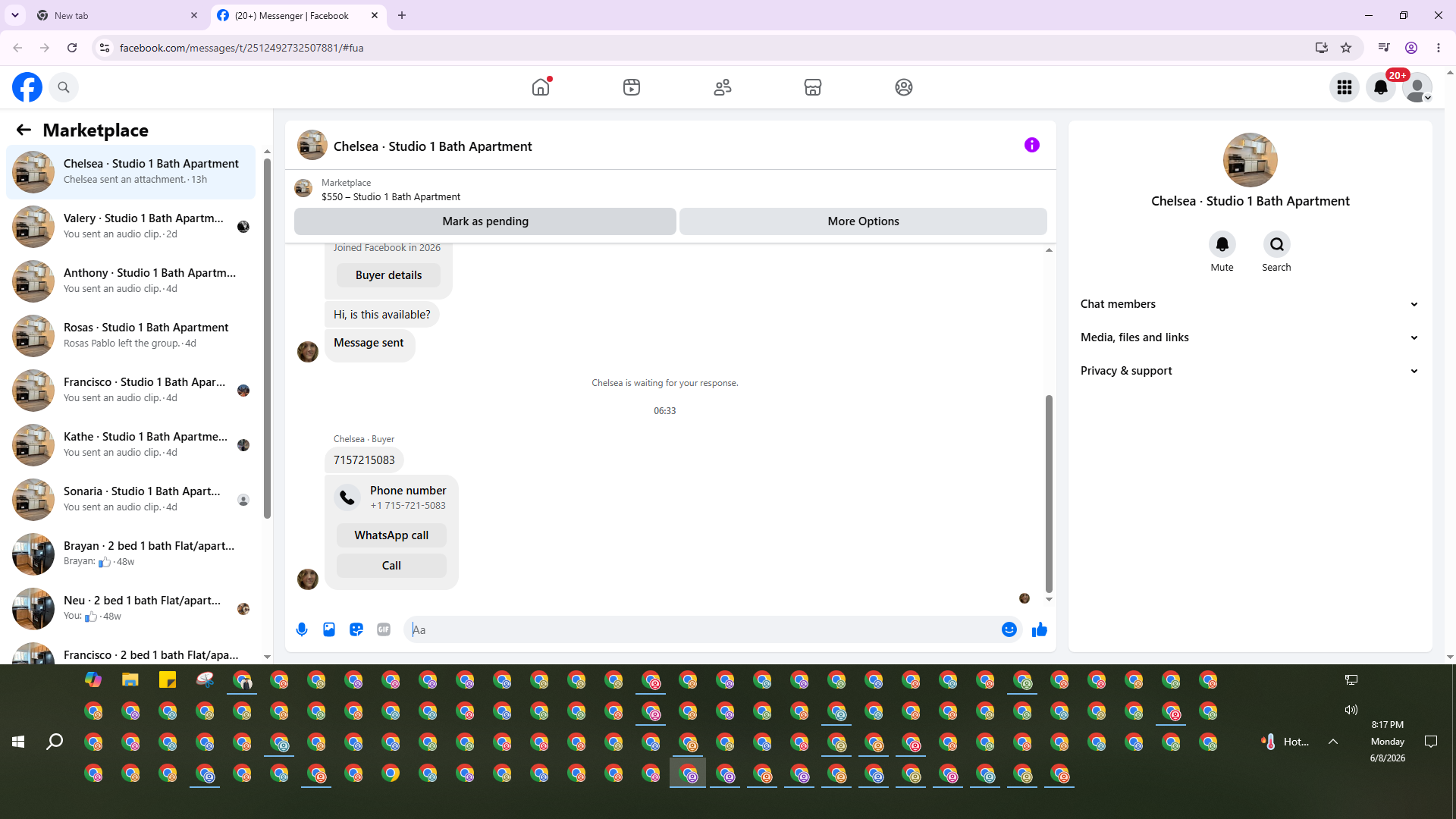Open the Kathe Studio 1 Bath chat

coord(130,445)
